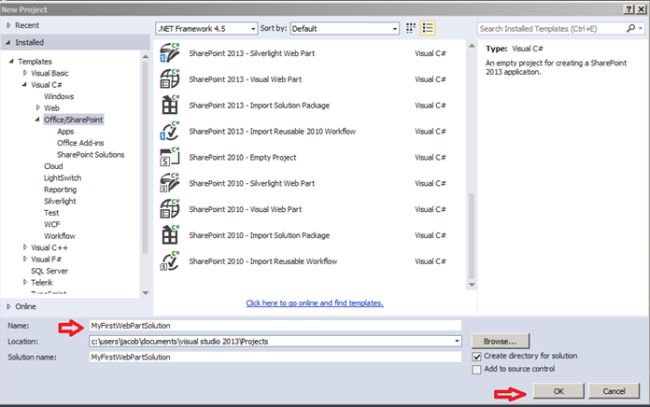
Task: Select SharePoint 2010 Empty Project icon
Action: (170, 157)
